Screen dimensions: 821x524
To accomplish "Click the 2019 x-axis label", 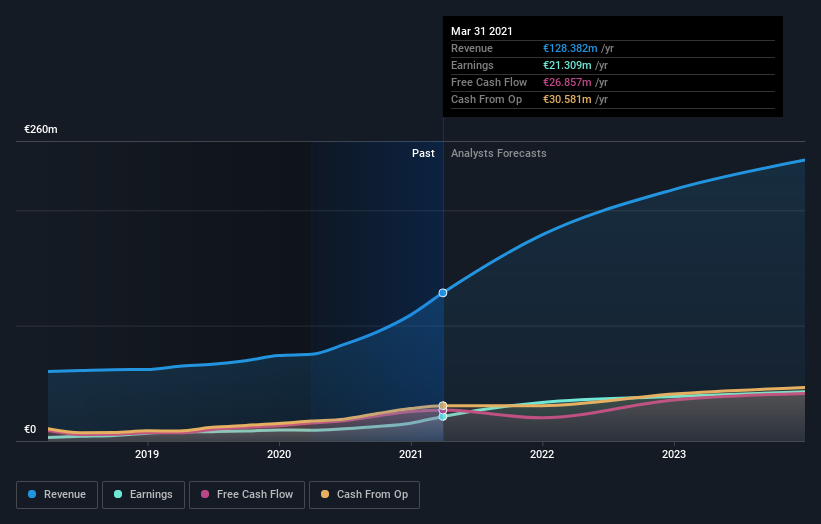I will (x=147, y=454).
